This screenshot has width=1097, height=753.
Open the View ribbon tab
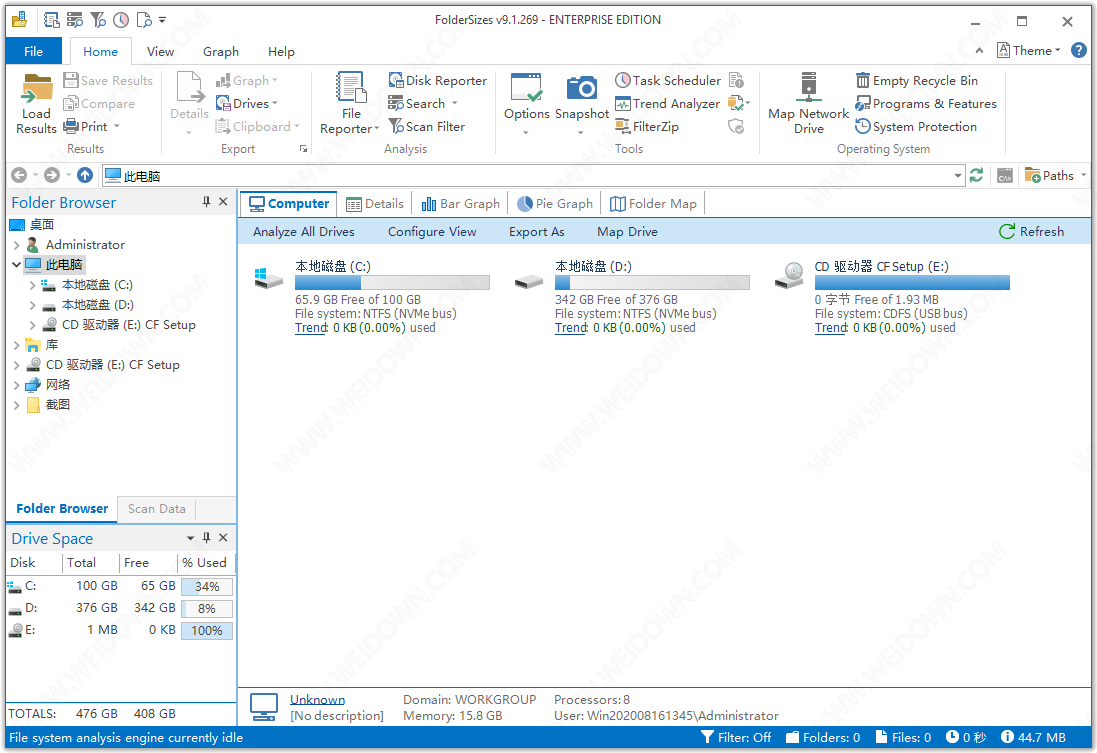point(160,51)
